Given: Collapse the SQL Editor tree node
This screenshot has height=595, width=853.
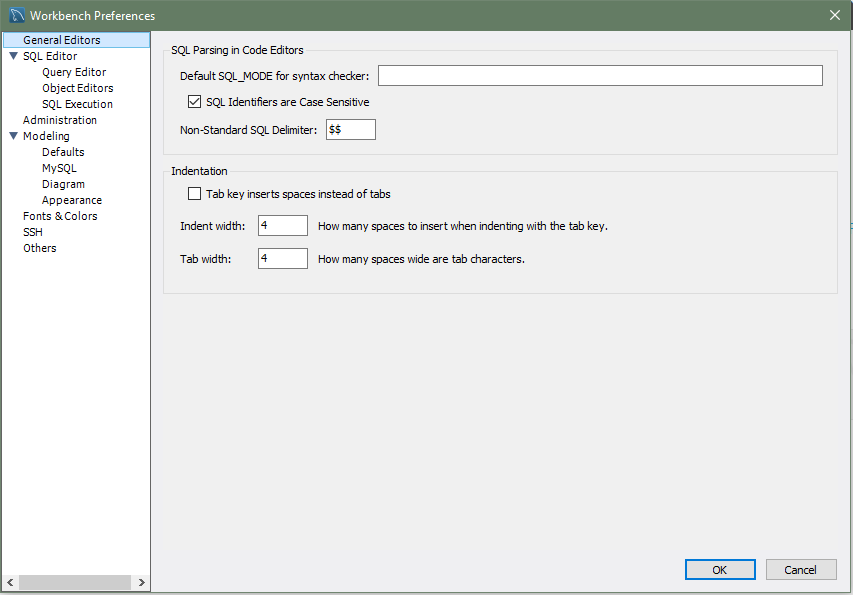Looking at the screenshot, I should (x=13, y=56).
